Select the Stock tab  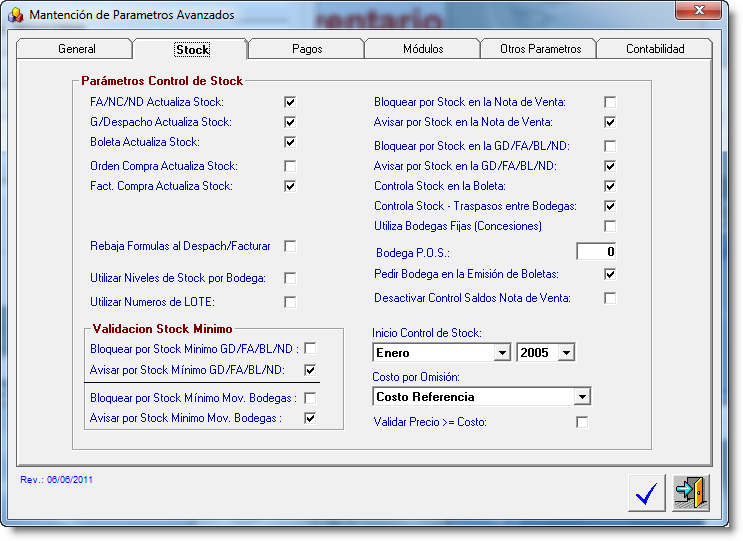point(191,49)
